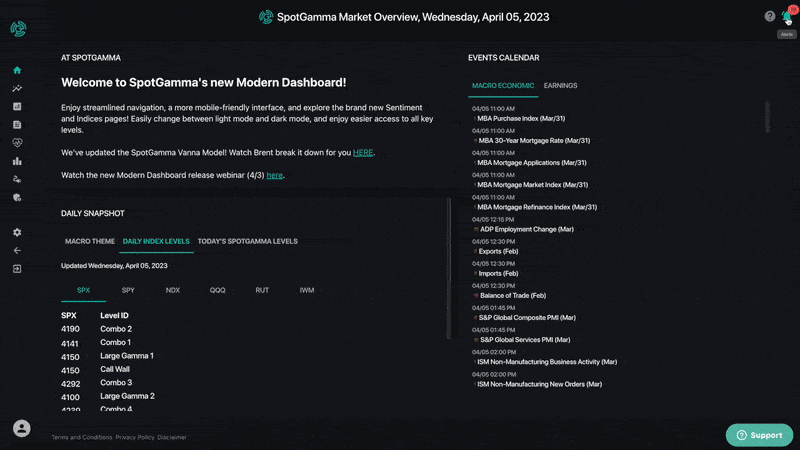Select the Daily Index Levels tab
800x450 pixels.
click(156, 241)
